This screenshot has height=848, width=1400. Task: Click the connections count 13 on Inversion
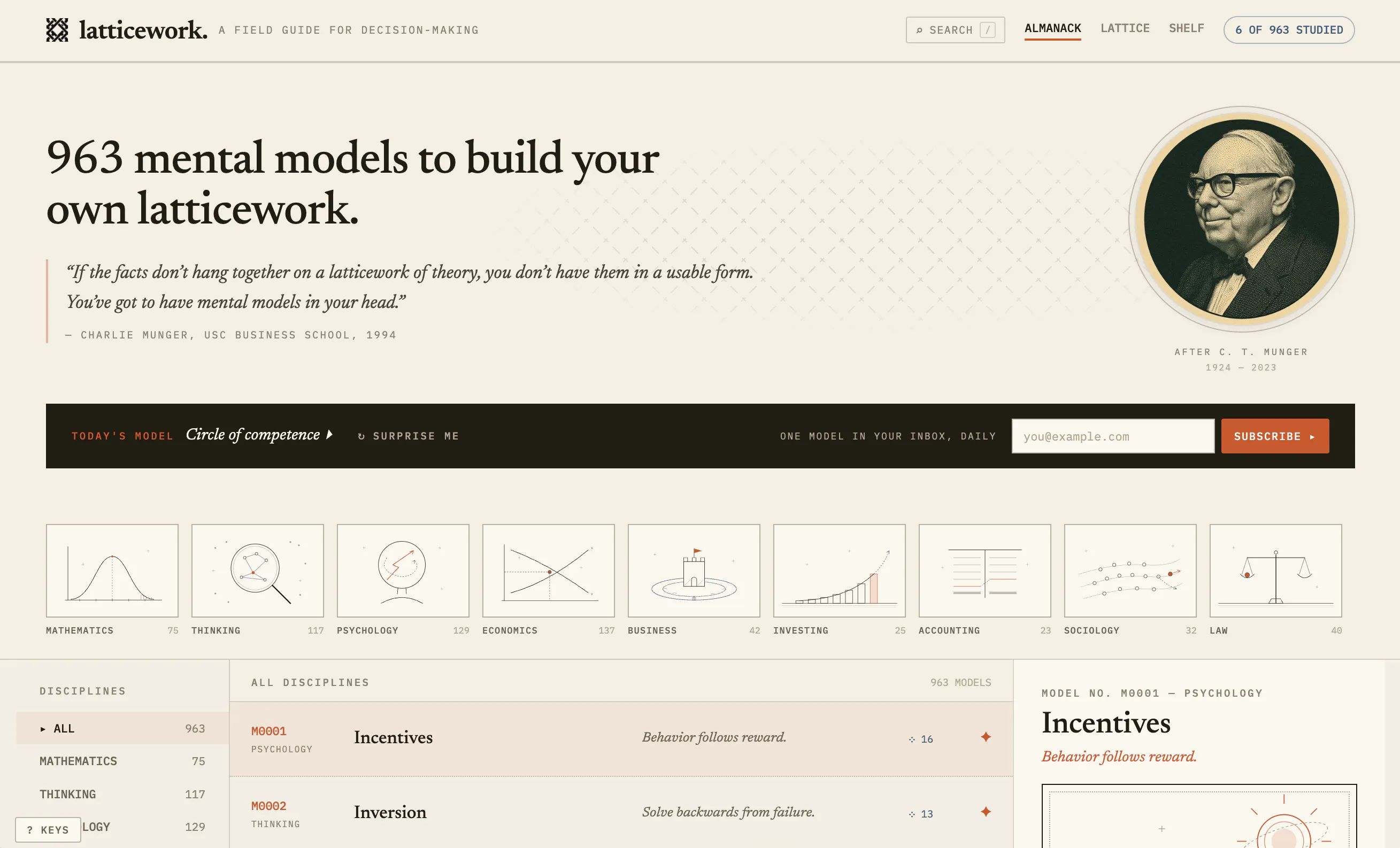(x=920, y=814)
